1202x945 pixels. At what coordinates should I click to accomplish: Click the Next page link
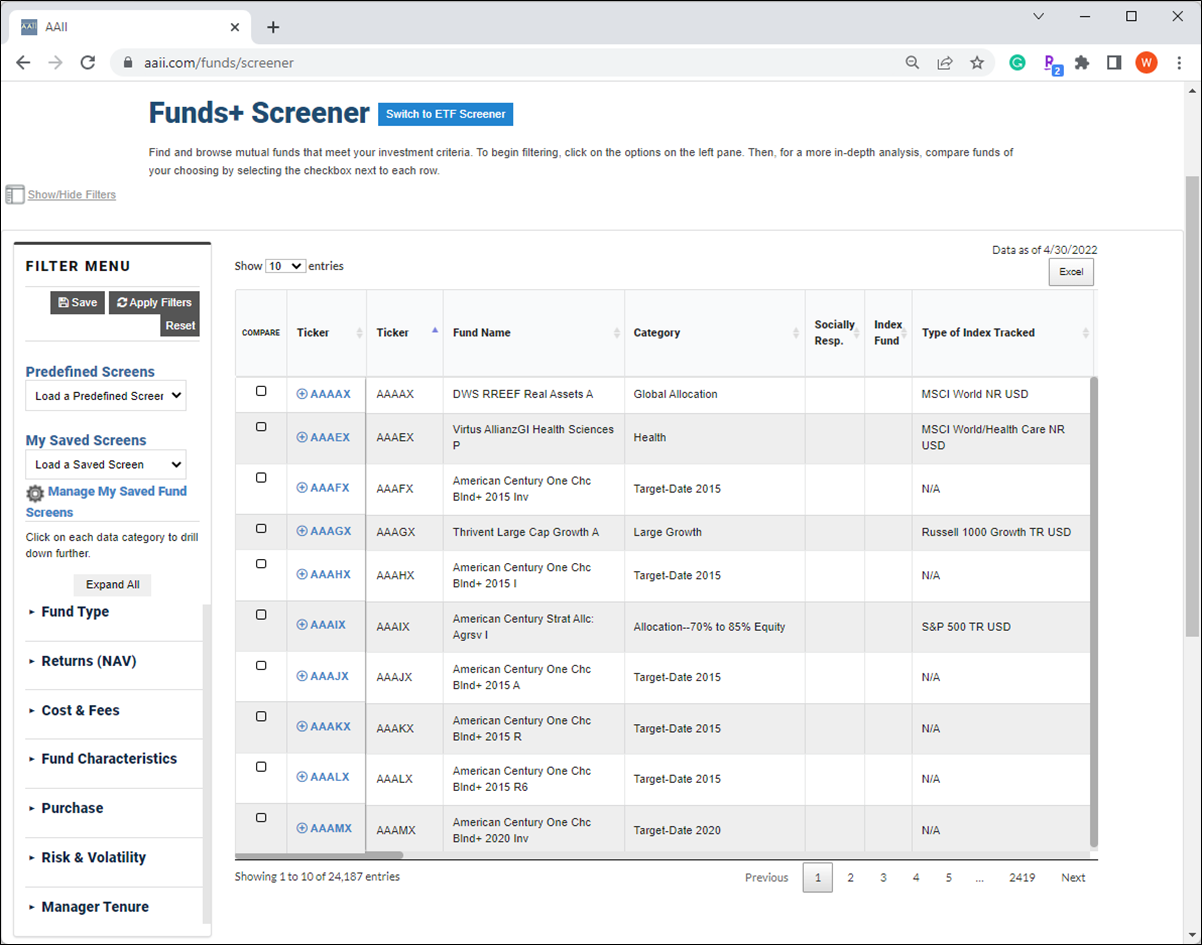(1073, 878)
